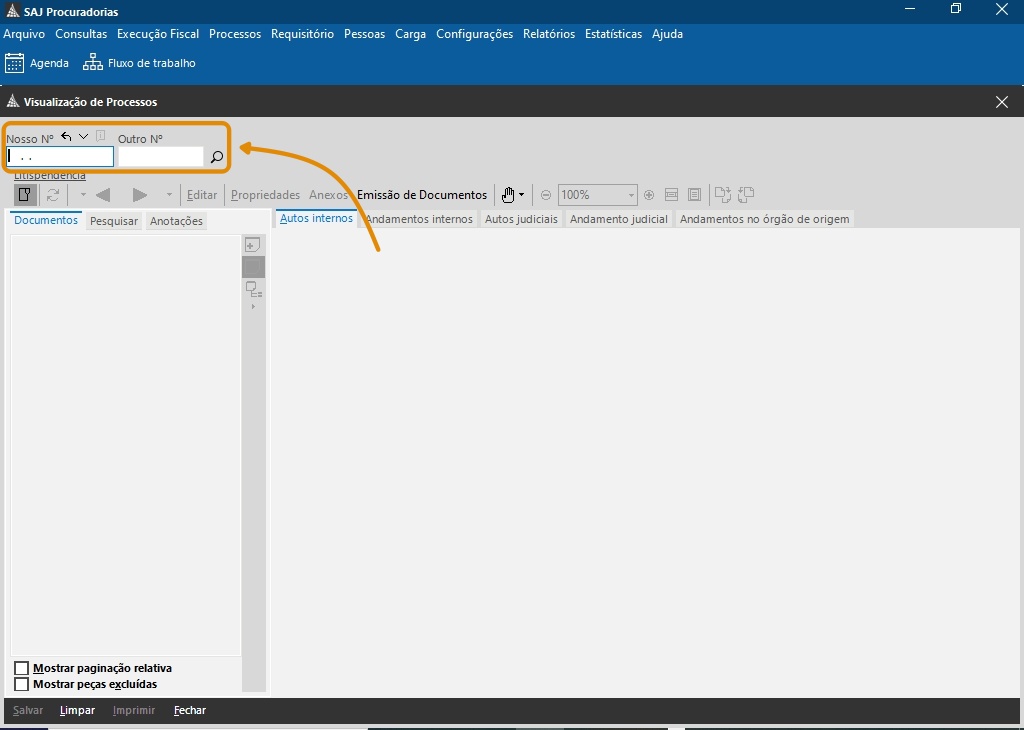Click into the Outro Nº input field

(160, 157)
